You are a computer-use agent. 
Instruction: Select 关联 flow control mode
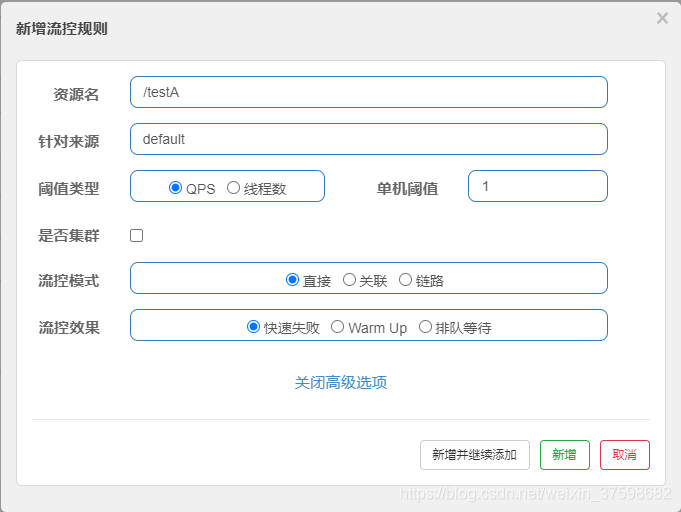pyautogui.click(x=349, y=280)
